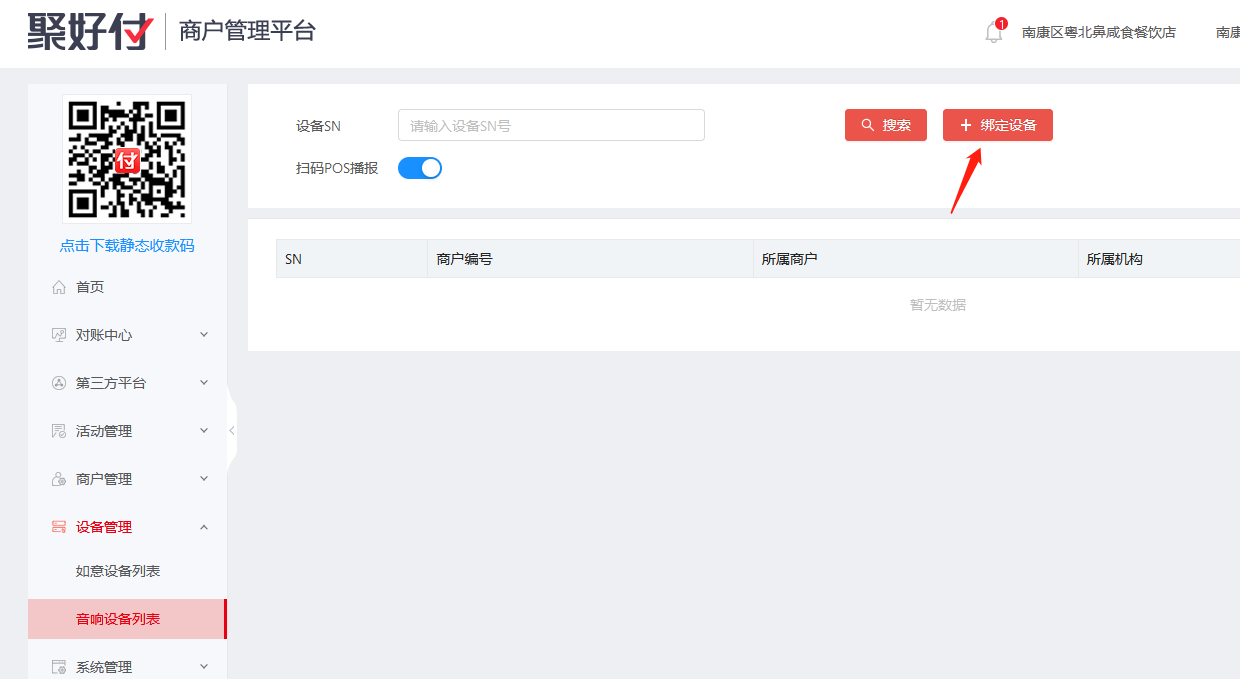Click the 第三方平台 icon

pos(59,383)
